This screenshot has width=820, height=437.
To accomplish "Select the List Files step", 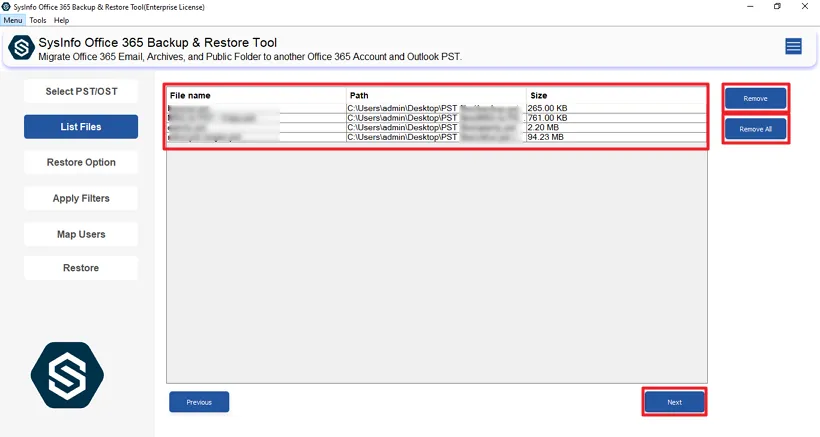I will 81,126.
